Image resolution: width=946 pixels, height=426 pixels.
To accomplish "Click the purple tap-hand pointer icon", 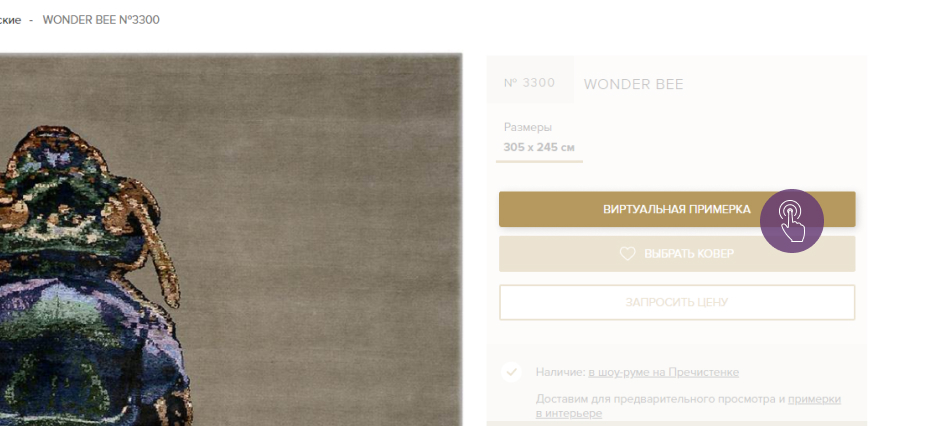I will pyautogui.click(x=792, y=221).
